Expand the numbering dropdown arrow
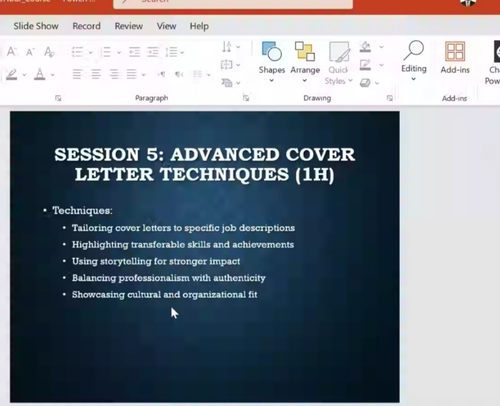Image resolution: width=500 pixels, height=406 pixels. tap(119, 52)
